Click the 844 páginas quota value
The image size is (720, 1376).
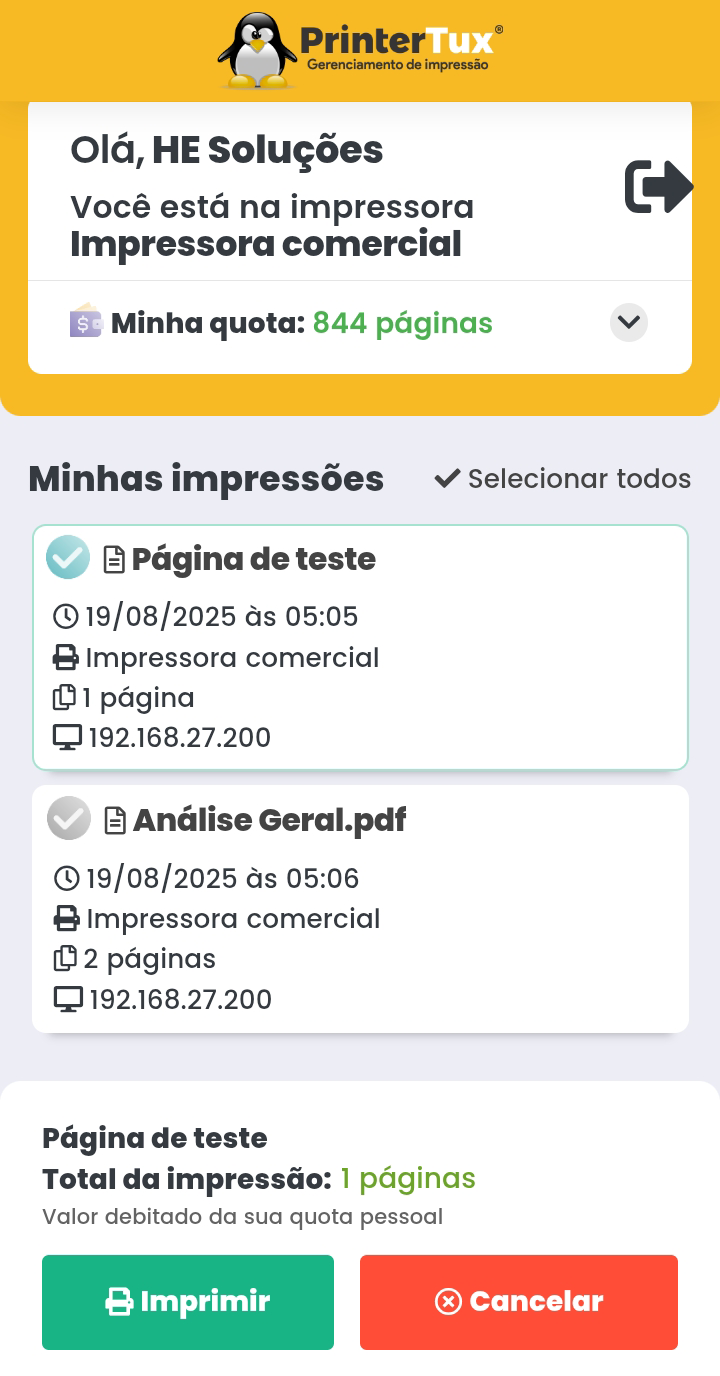[x=402, y=323]
